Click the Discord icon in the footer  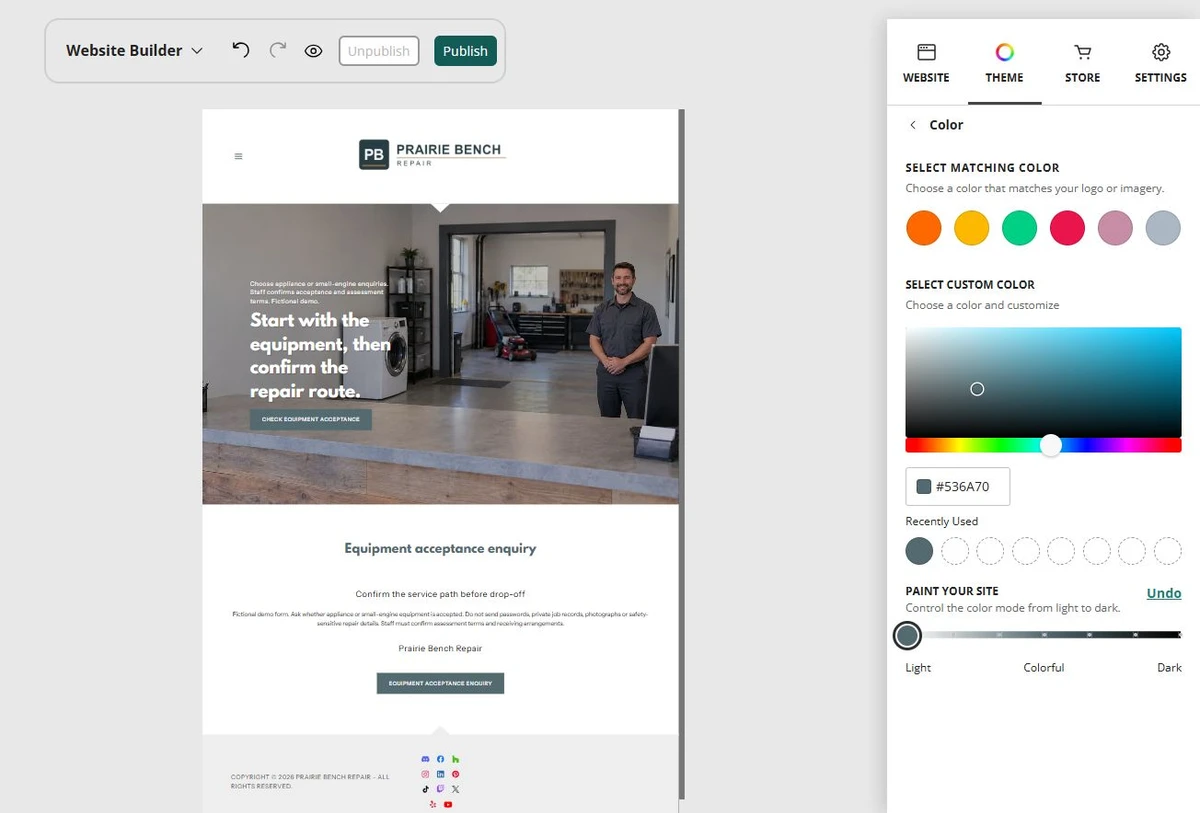[425, 760]
